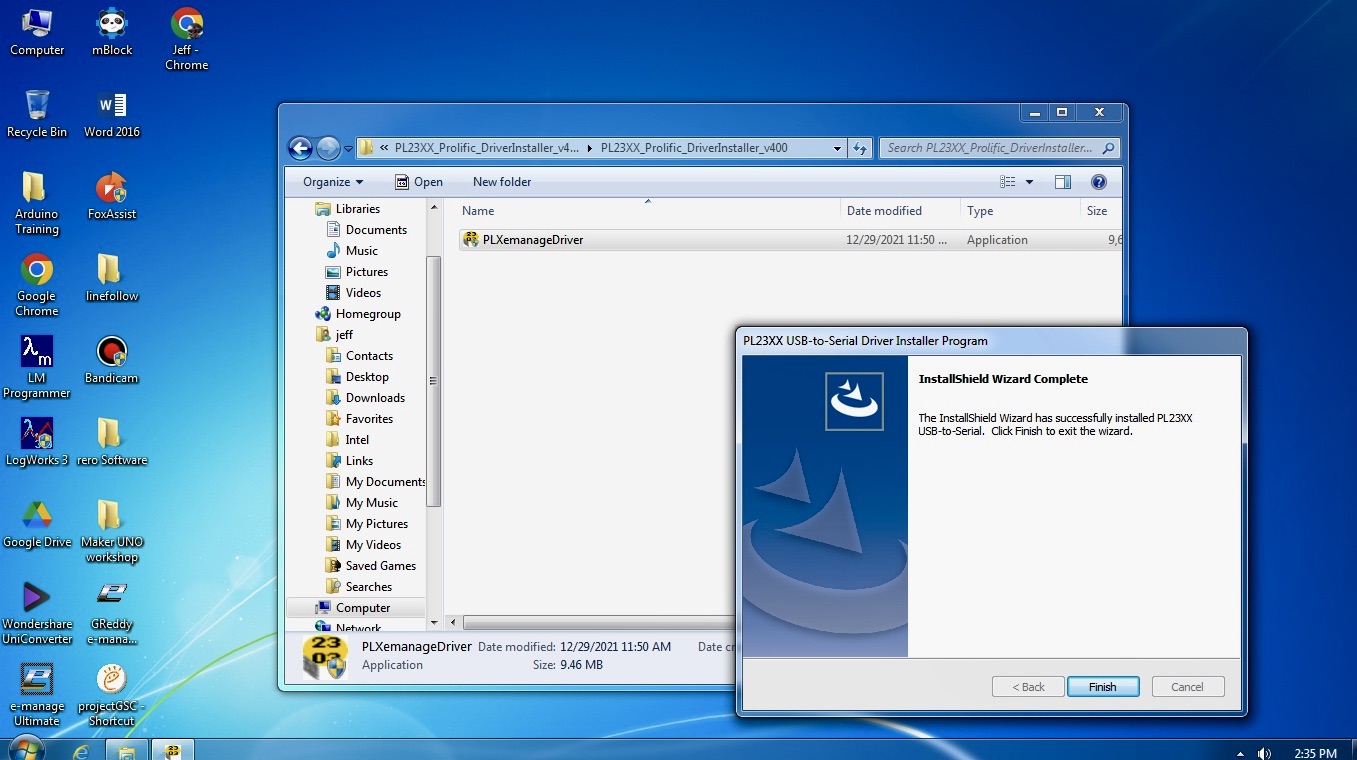Click the Explorer back arrow button
Screen dimensions: 1357x760
300,148
